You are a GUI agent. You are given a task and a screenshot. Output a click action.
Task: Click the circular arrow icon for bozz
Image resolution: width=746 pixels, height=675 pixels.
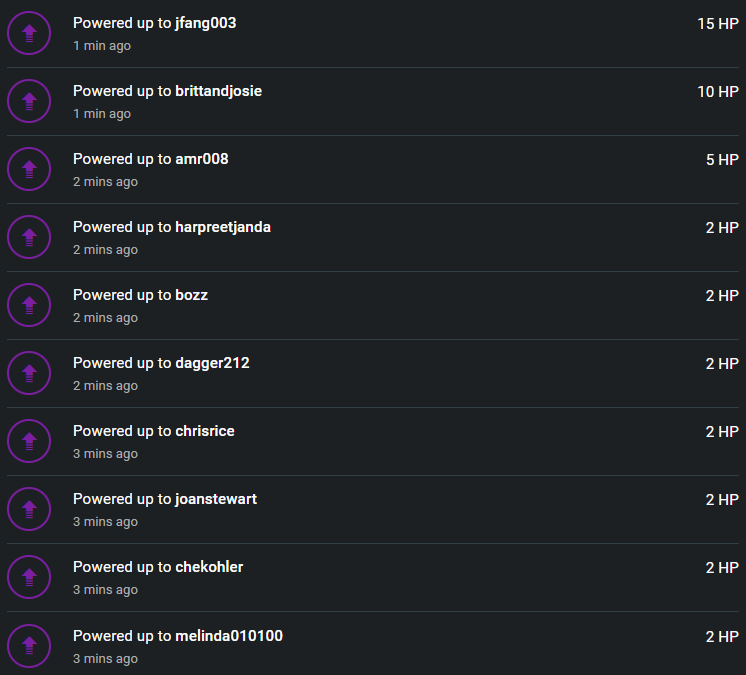(29, 305)
